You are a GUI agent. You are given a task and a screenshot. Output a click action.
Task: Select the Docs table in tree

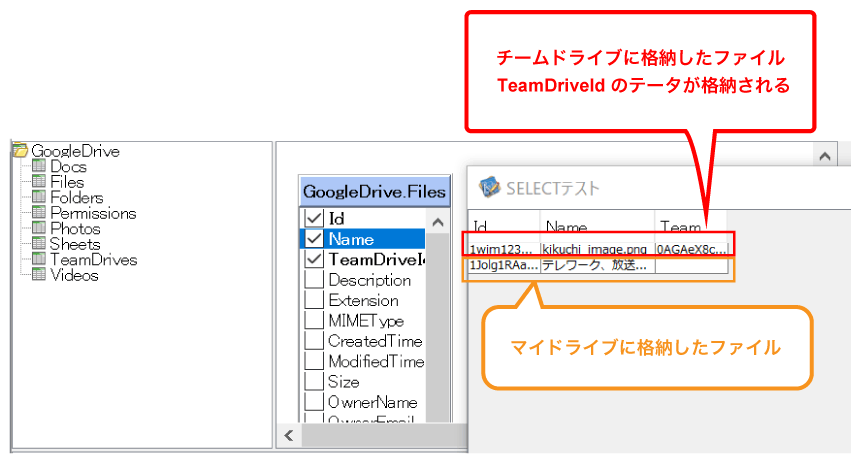click(68, 166)
